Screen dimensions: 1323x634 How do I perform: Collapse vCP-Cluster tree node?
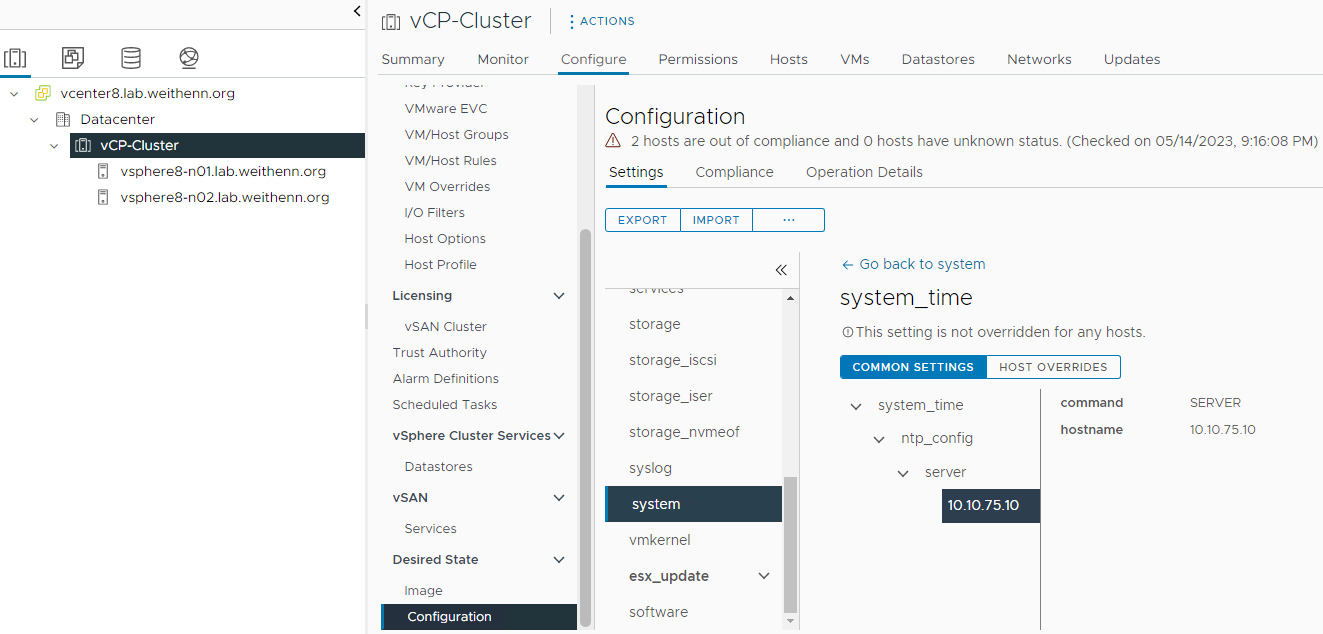(x=55, y=145)
